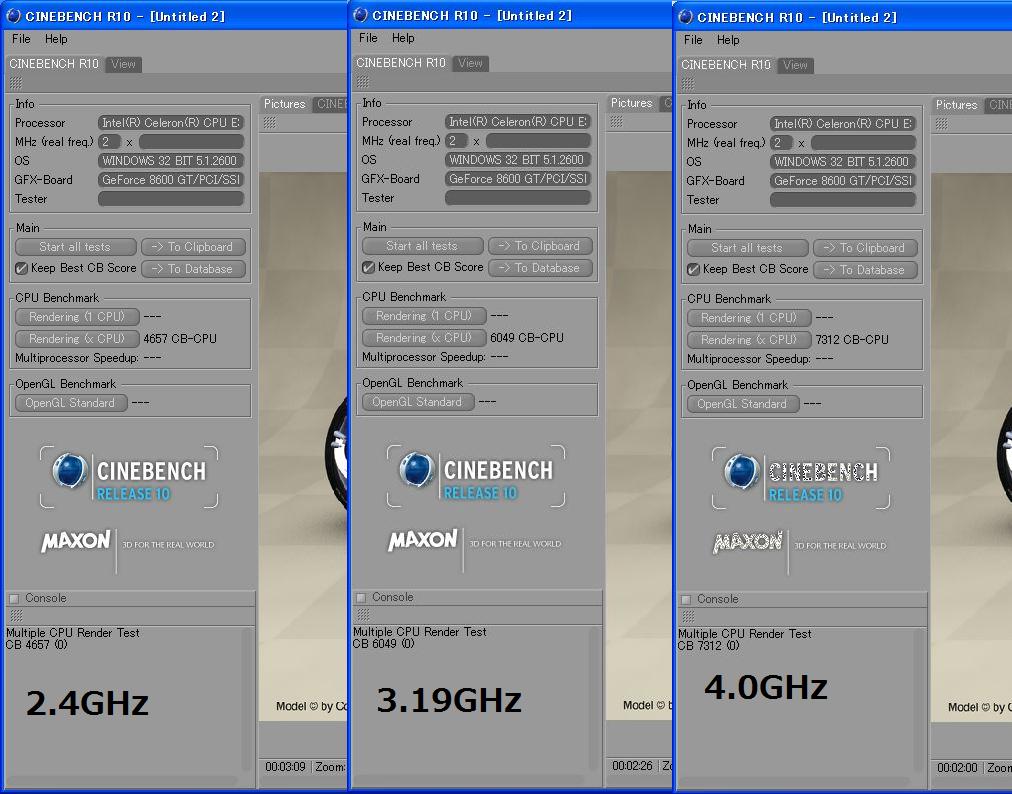Viewport: 1012px width, 794px height.
Task: Click grip icon below Pictures tab, 2.4GHz window
Action: 270,123
